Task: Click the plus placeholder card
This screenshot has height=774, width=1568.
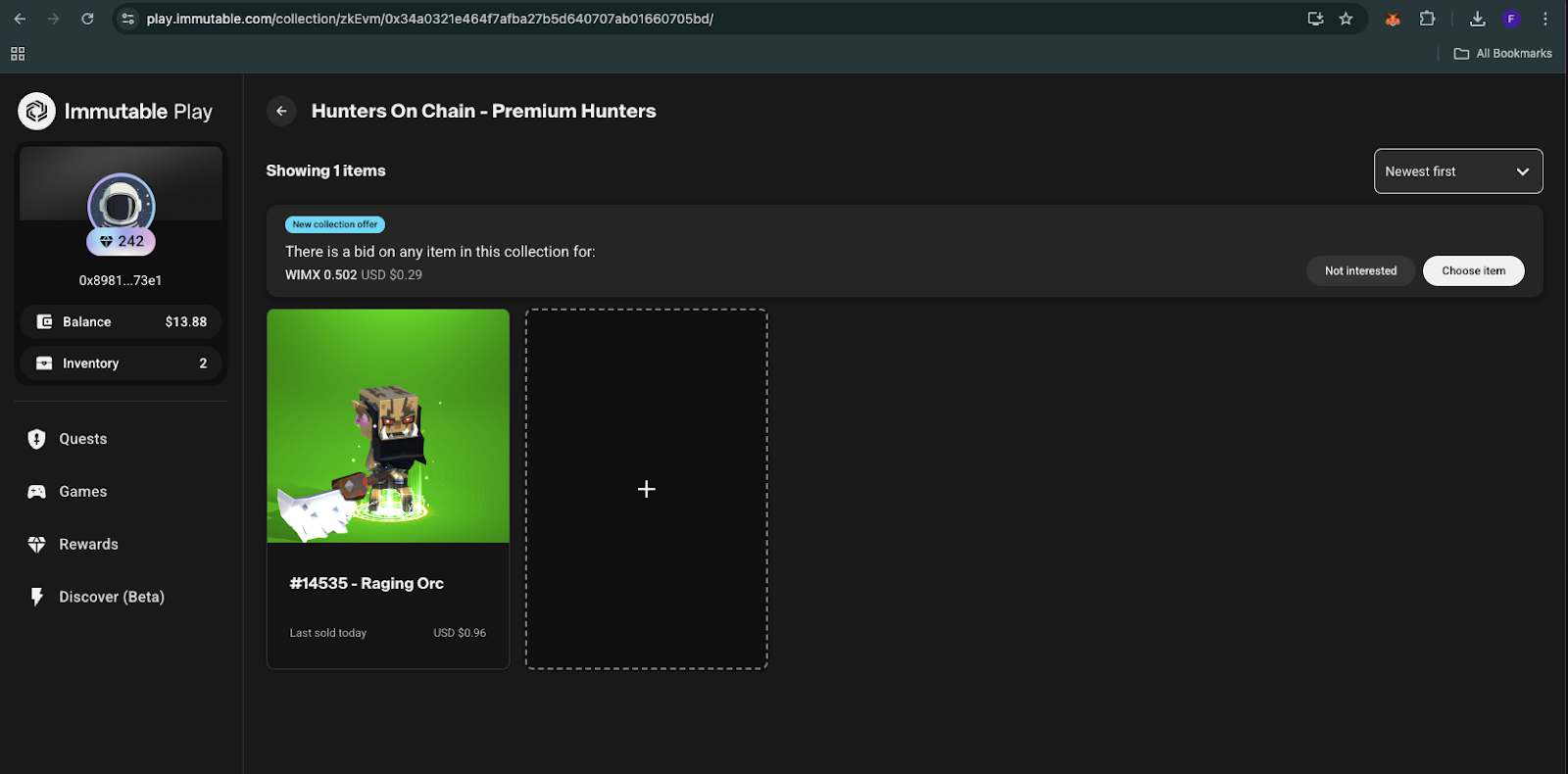Action: pyautogui.click(x=647, y=489)
